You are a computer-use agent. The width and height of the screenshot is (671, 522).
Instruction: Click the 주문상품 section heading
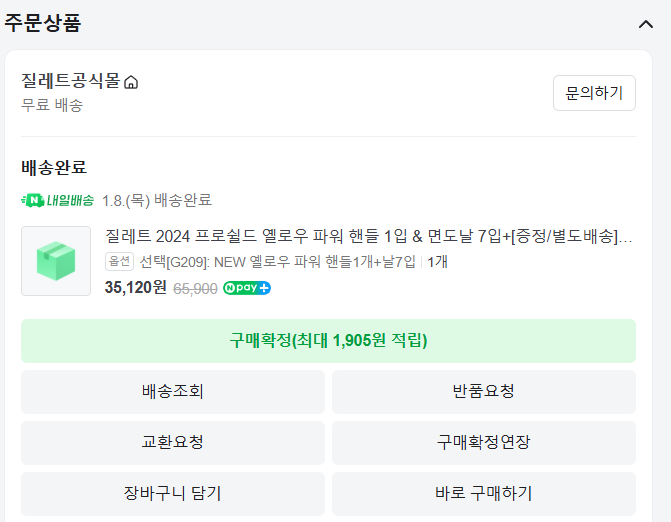43,22
